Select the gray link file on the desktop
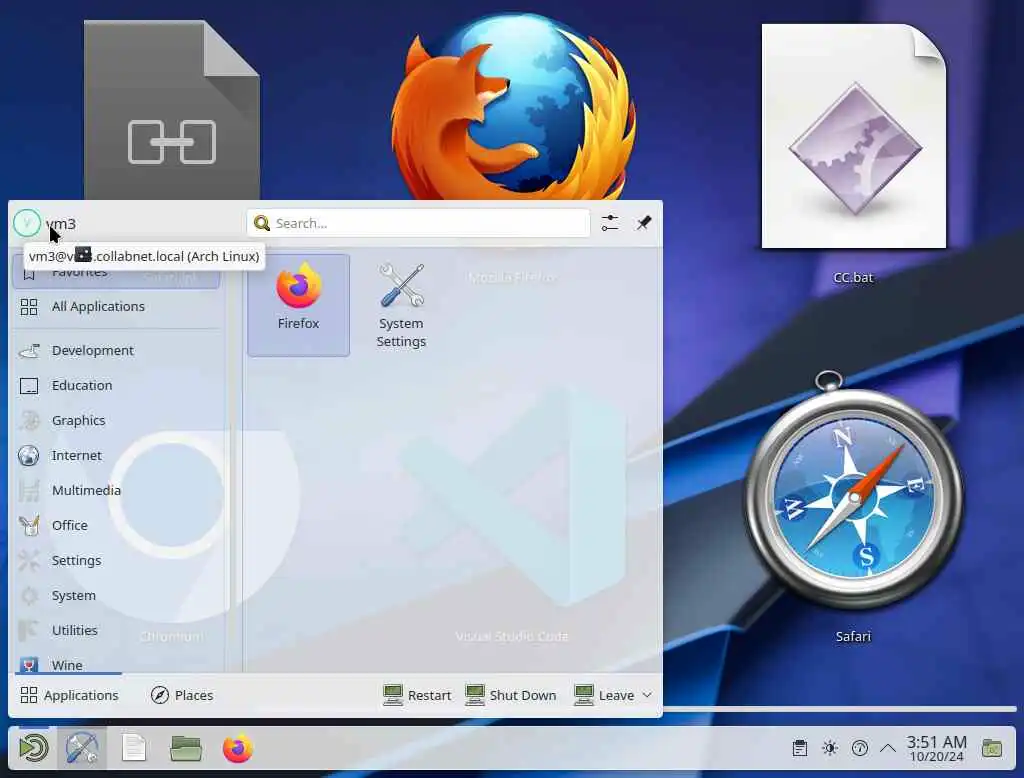 (x=172, y=110)
